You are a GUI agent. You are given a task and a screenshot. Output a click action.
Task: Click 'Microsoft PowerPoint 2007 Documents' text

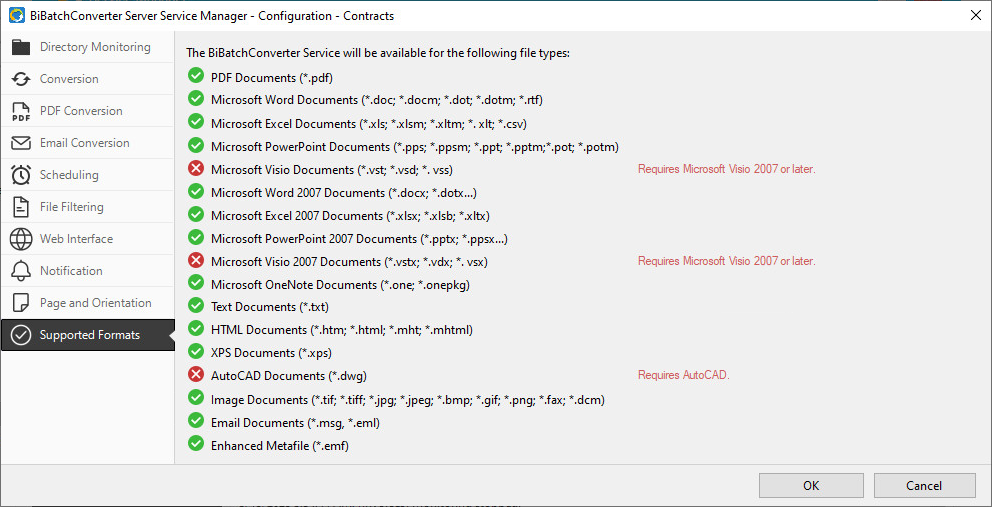359,239
